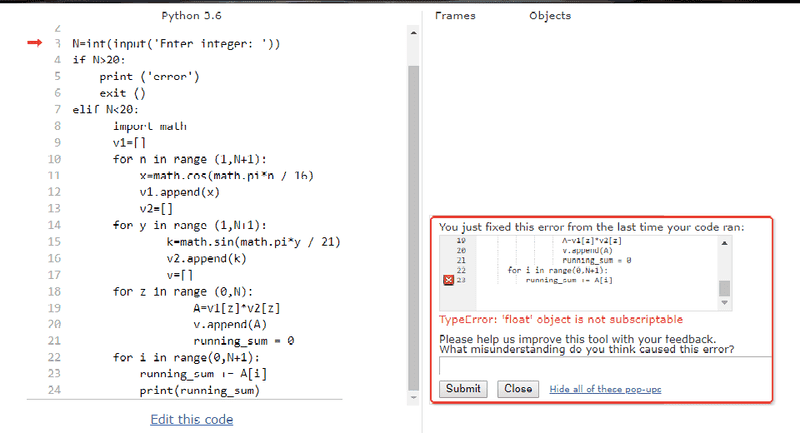Click line 19 'A=v1[z]*v2[z]' in main code
Image resolution: width=800 pixels, height=433 pixels.
237,308
